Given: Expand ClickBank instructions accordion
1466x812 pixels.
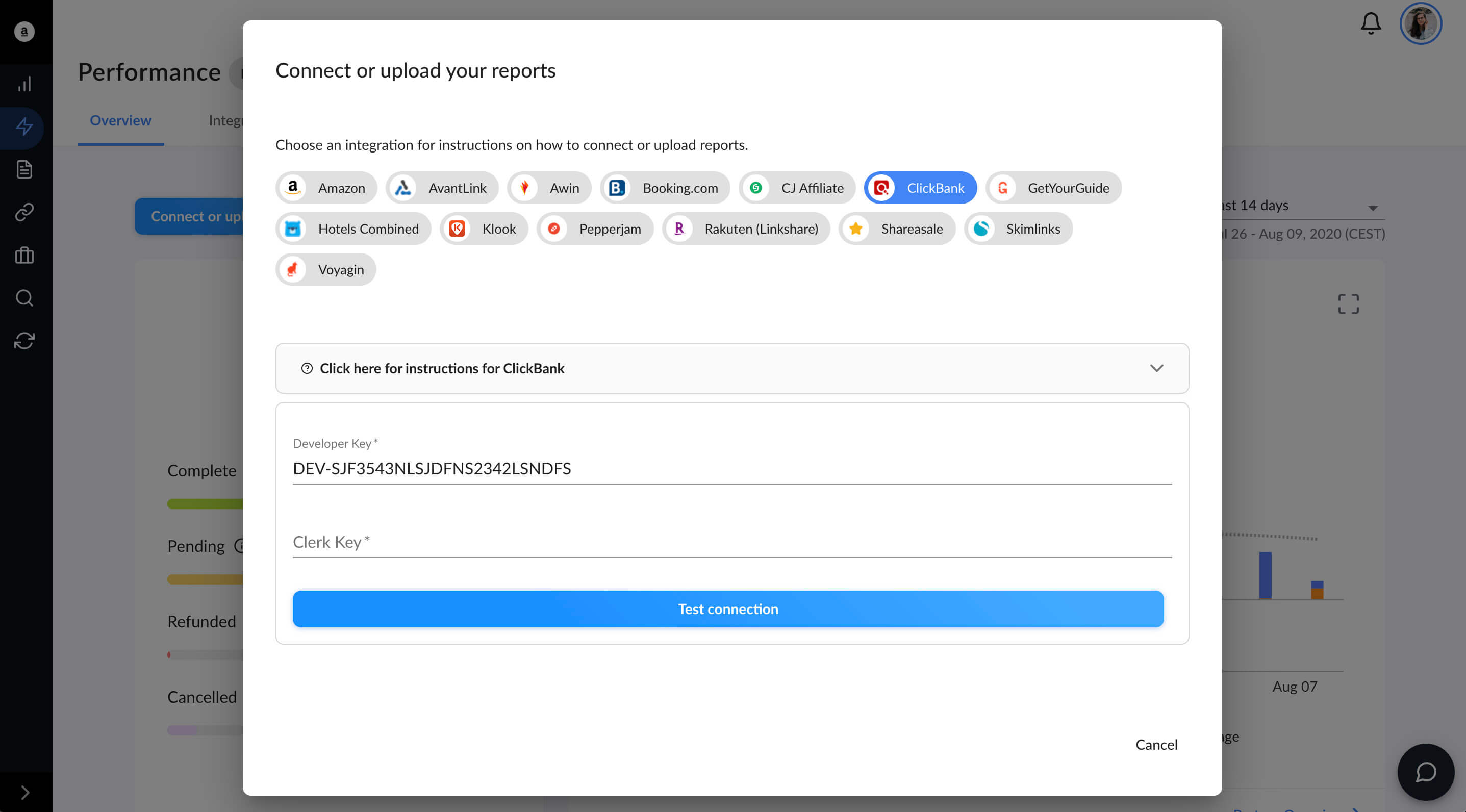Looking at the screenshot, I should 732,368.
